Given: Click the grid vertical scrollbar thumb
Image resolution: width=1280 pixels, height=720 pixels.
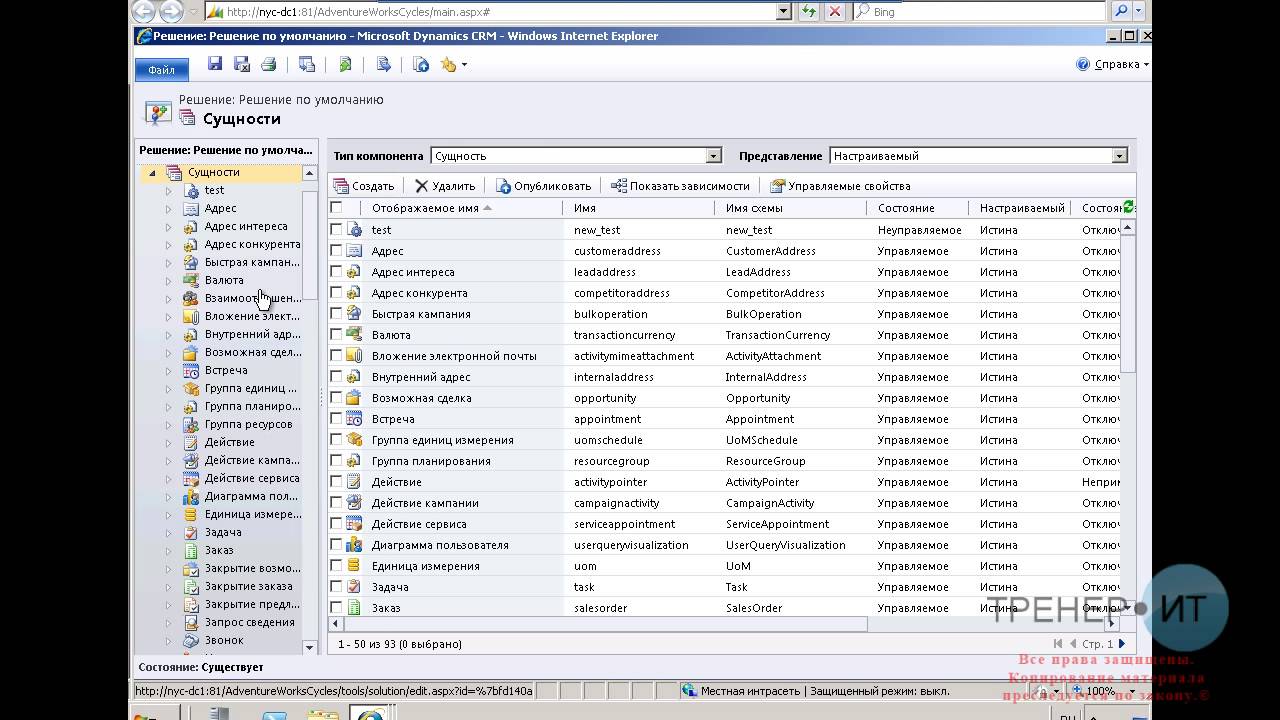Looking at the screenshot, I should point(1128,305).
